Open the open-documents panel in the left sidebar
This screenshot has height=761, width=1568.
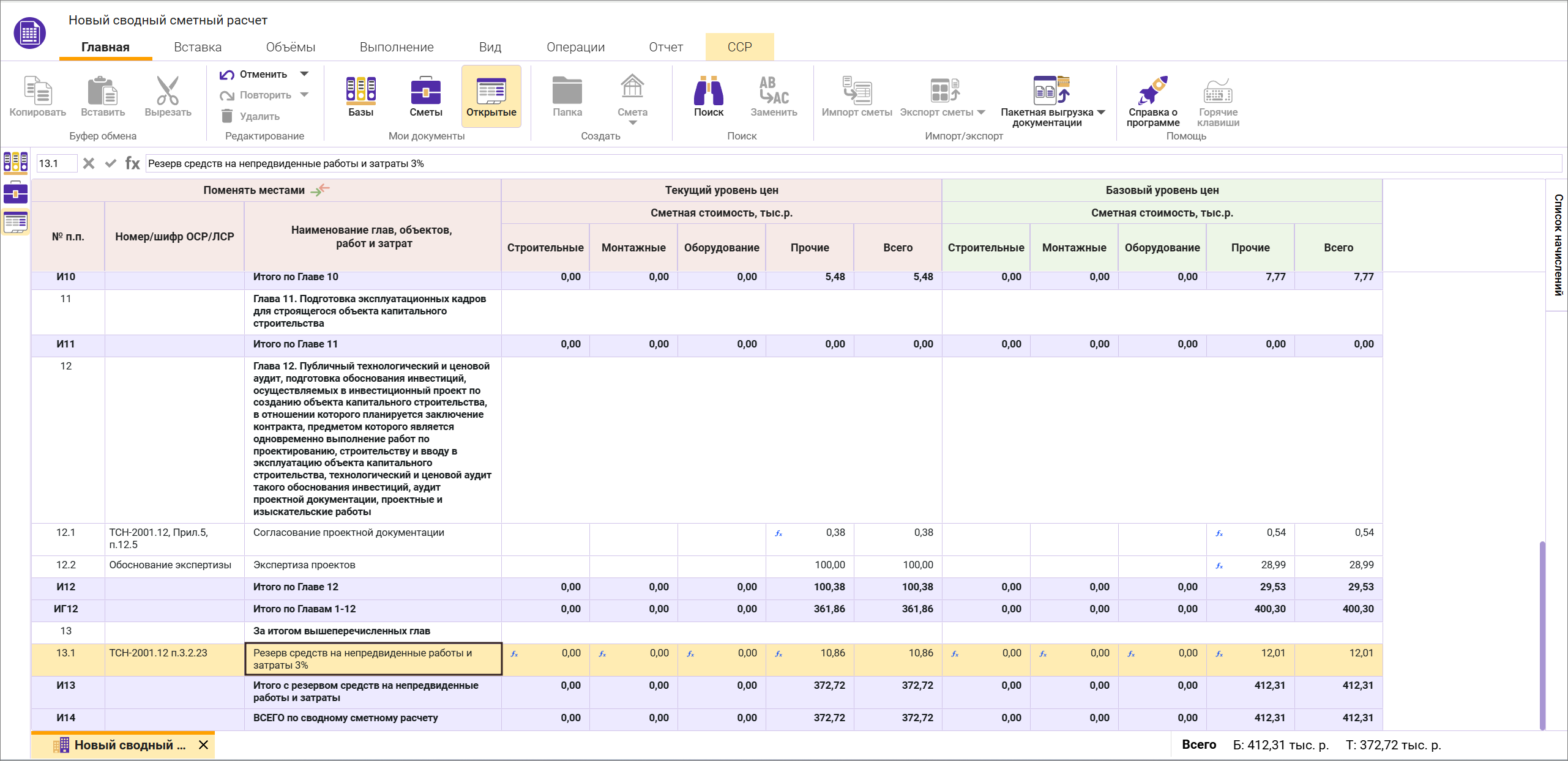coord(15,222)
